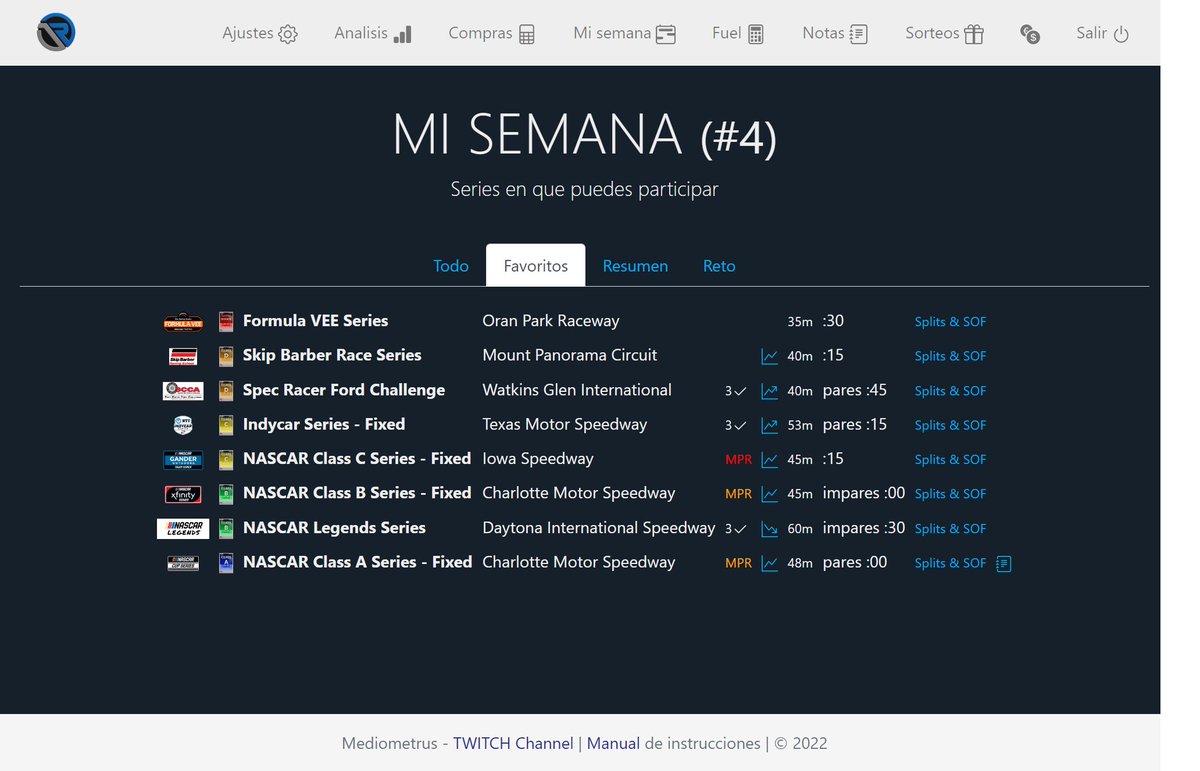This screenshot has width=1200, height=771.
Task: Click license badge for NASCAR Class B Series
Action: 226,494
